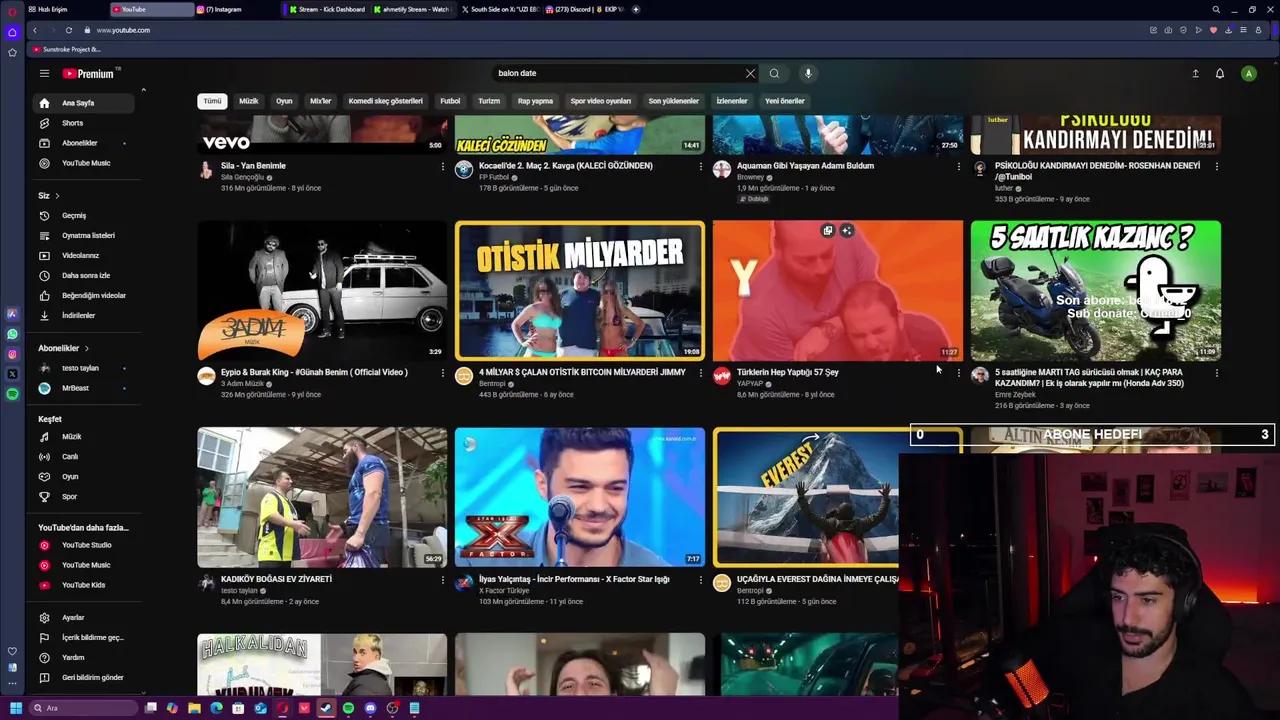
Task: Open the notifications bell
Action: coord(1220,73)
